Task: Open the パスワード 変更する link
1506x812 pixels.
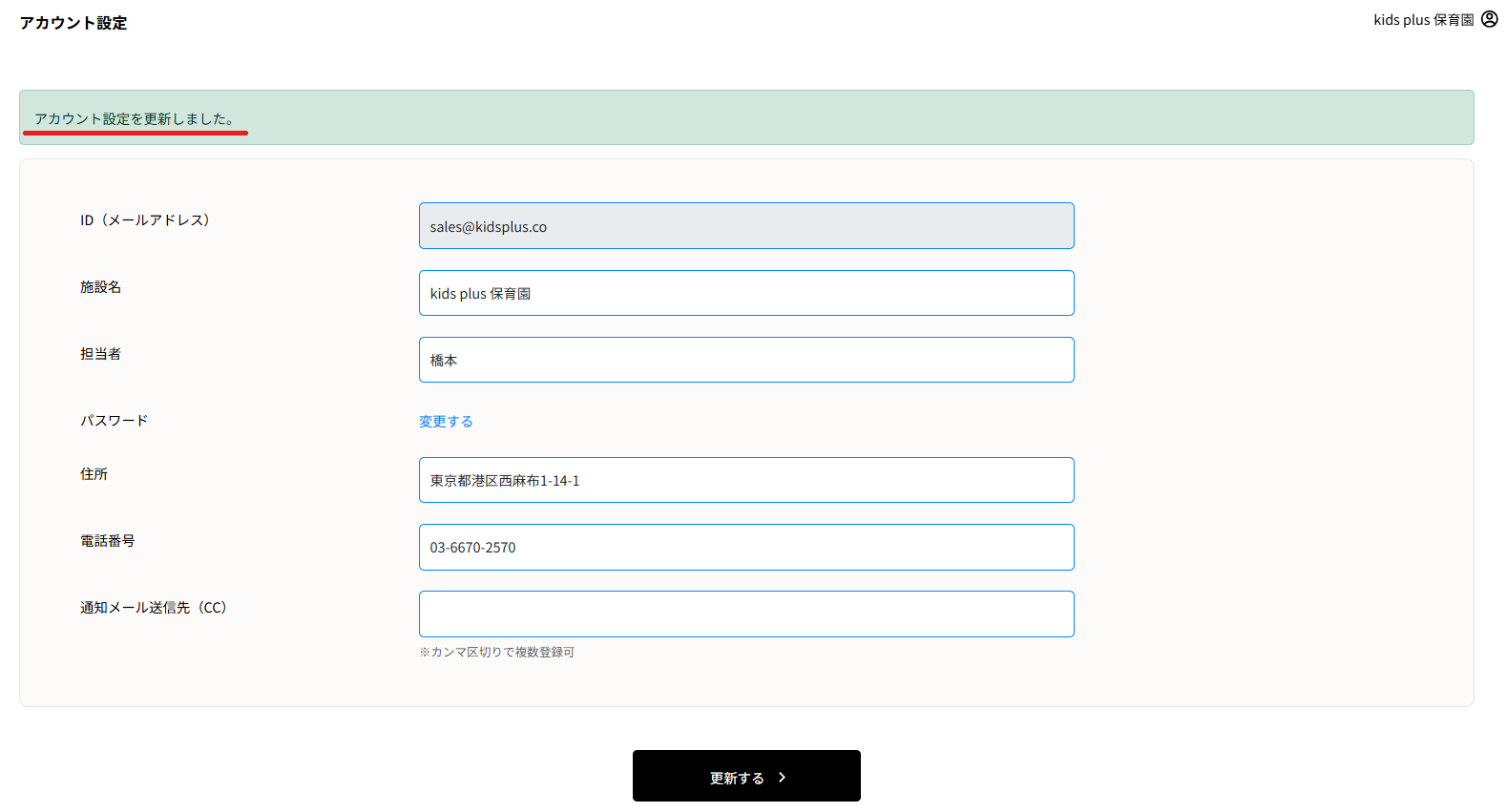Action: pos(446,422)
